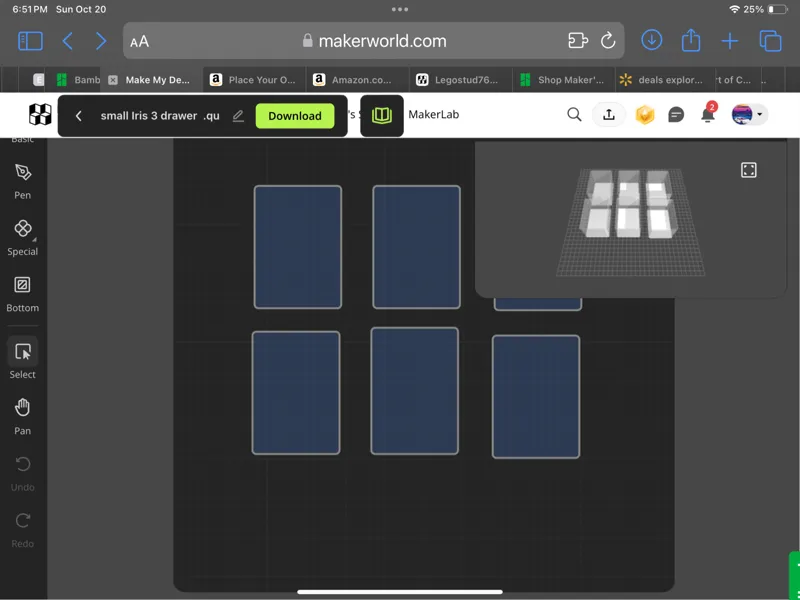800x600 pixels.
Task: Go back with the project title chevron
Action: [x=79, y=116]
